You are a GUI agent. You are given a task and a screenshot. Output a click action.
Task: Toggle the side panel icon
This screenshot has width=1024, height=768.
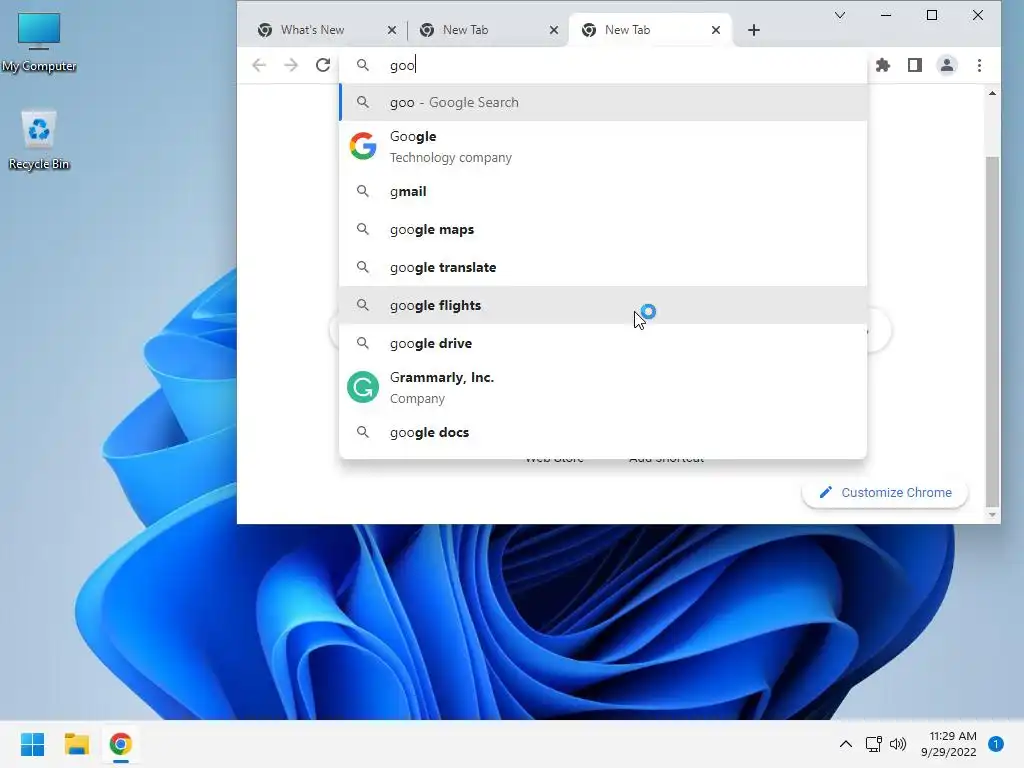[915, 65]
